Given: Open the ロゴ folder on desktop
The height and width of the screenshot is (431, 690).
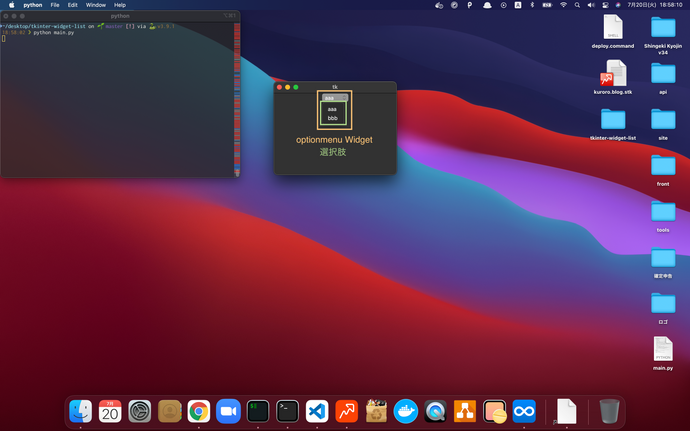Looking at the screenshot, I should point(663,308).
